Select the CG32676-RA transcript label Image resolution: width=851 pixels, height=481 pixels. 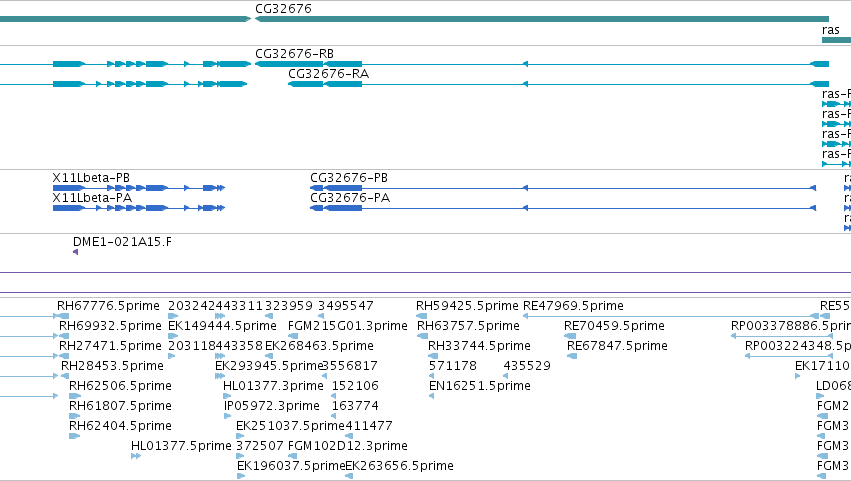click(x=328, y=74)
